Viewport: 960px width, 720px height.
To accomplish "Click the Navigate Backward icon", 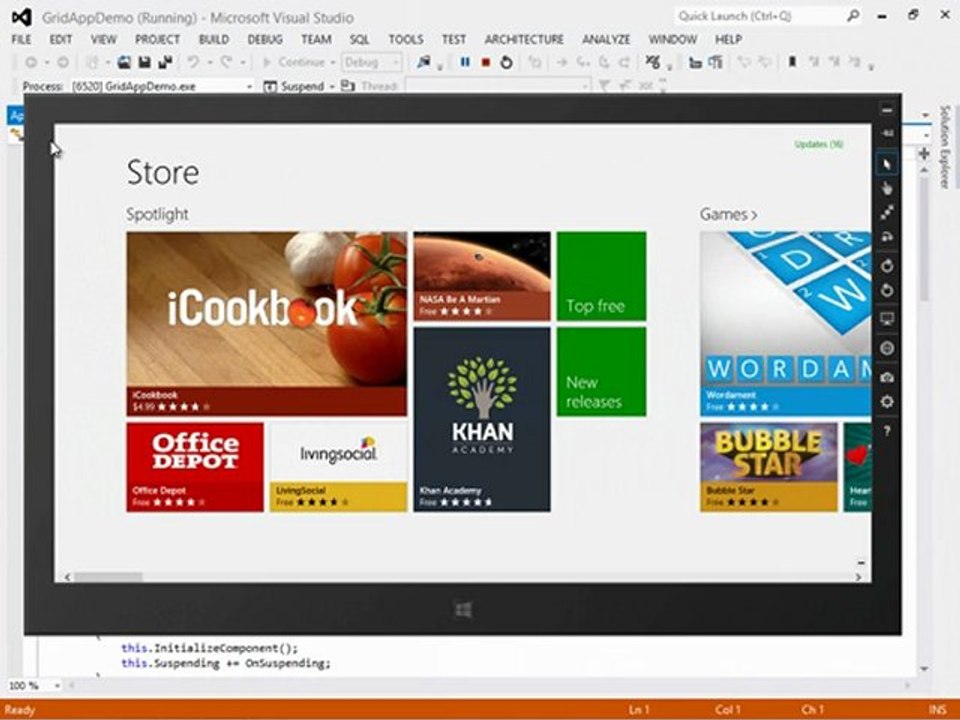I will pyautogui.click(x=31, y=62).
